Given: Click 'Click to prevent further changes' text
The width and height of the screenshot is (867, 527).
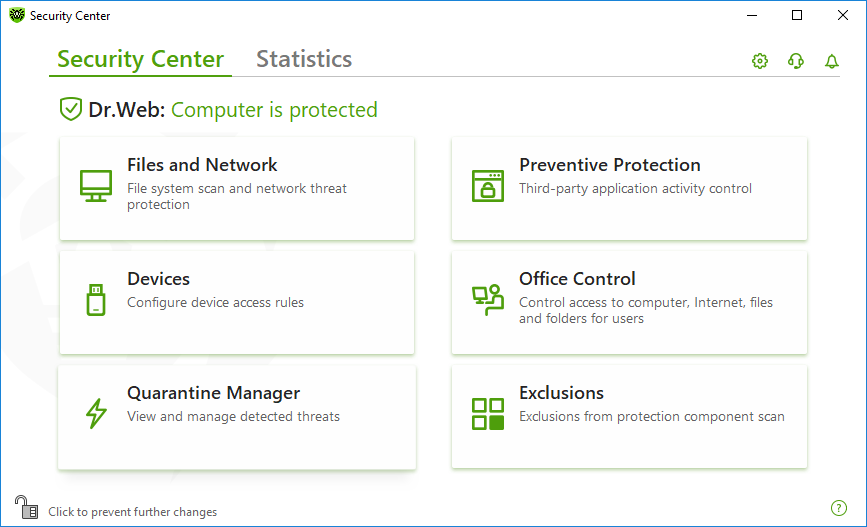Looking at the screenshot, I should pyautogui.click(x=133, y=512).
